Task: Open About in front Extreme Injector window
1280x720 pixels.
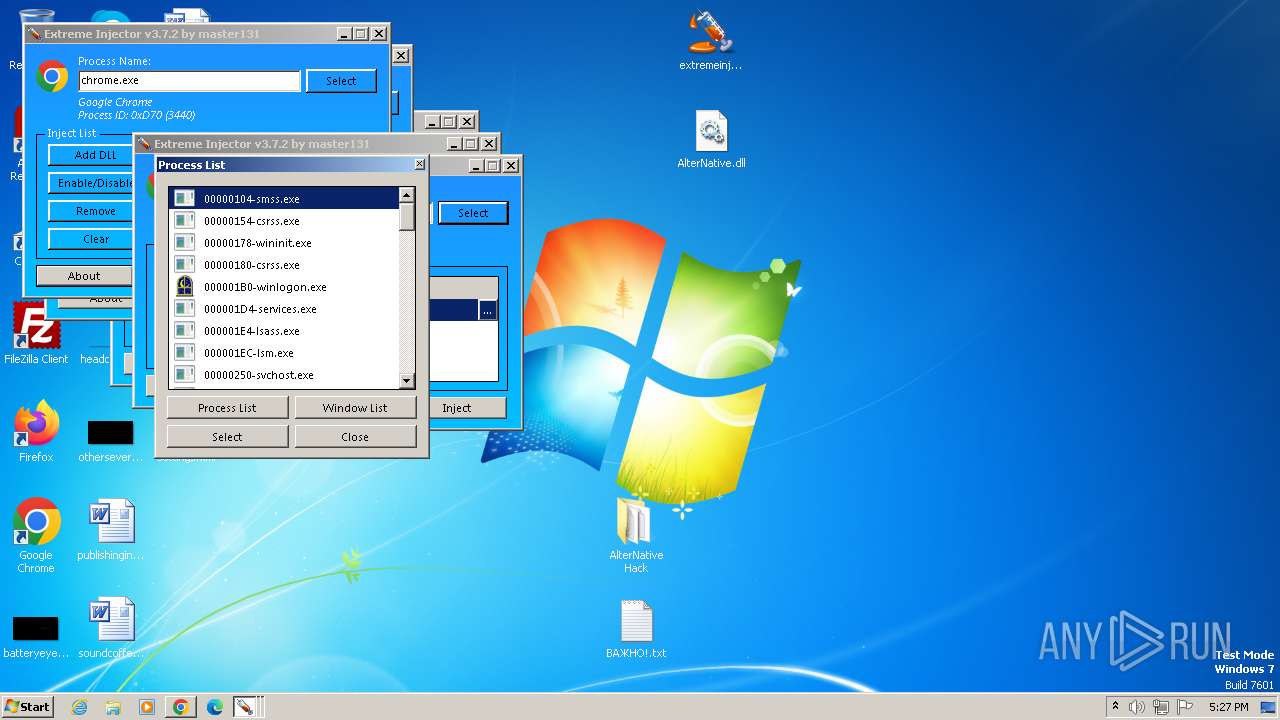Action: 84,276
